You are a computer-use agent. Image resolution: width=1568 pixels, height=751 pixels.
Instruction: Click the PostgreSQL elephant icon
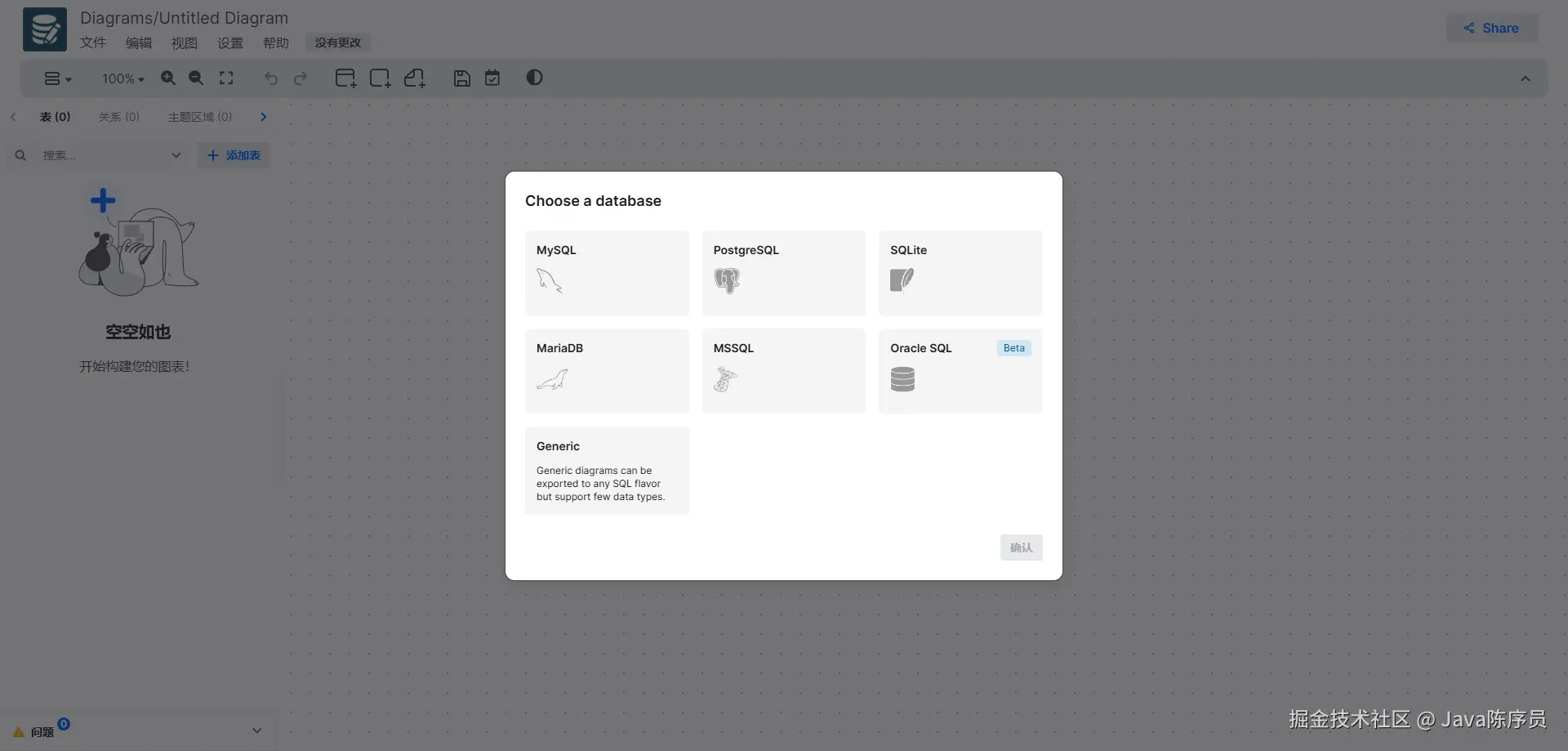727,280
